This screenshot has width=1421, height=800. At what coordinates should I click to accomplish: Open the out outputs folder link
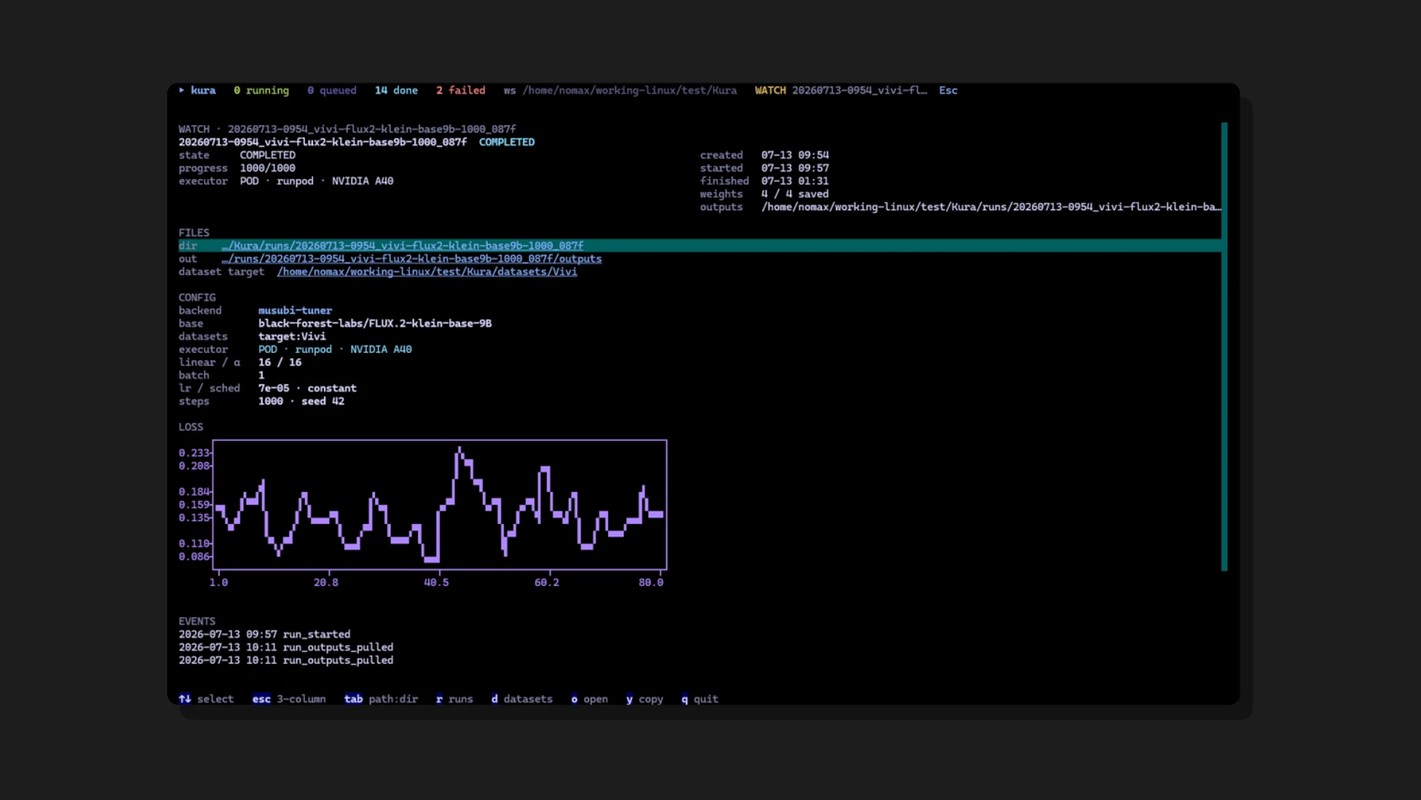(411, 259)
